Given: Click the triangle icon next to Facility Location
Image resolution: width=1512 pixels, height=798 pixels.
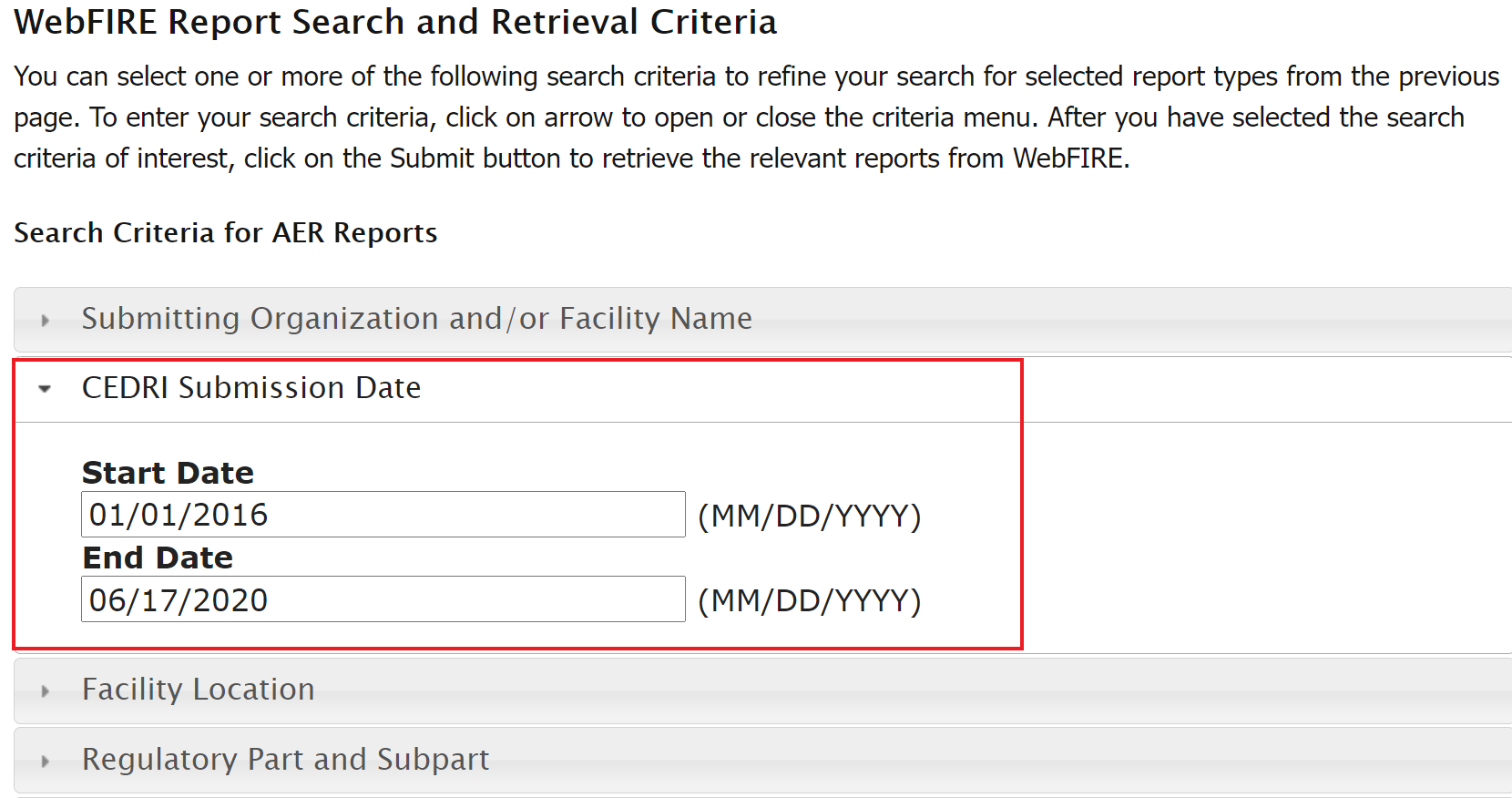Looking at the screenshot, I should click(x=45, y=691).
